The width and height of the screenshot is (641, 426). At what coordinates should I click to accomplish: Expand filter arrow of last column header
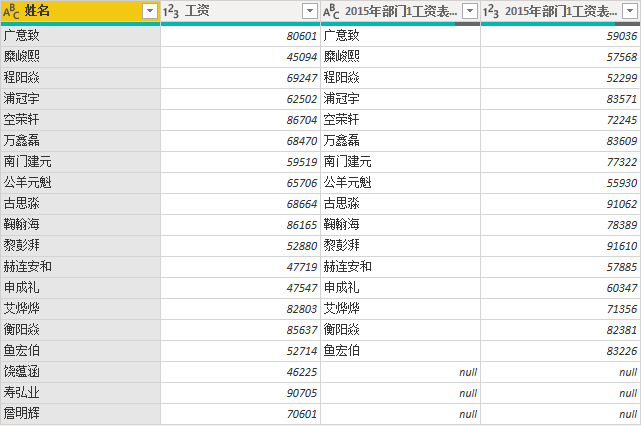pyautogui.click(x=630, y=10)
